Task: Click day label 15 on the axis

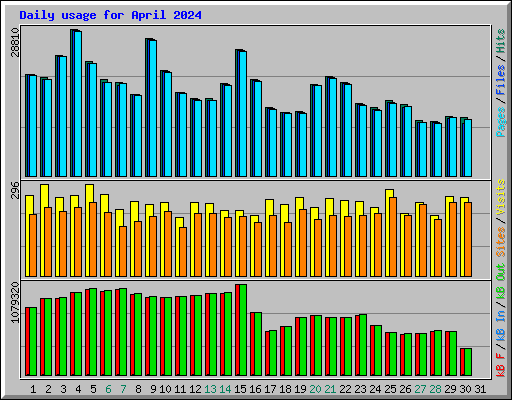Action: point(240,389)
